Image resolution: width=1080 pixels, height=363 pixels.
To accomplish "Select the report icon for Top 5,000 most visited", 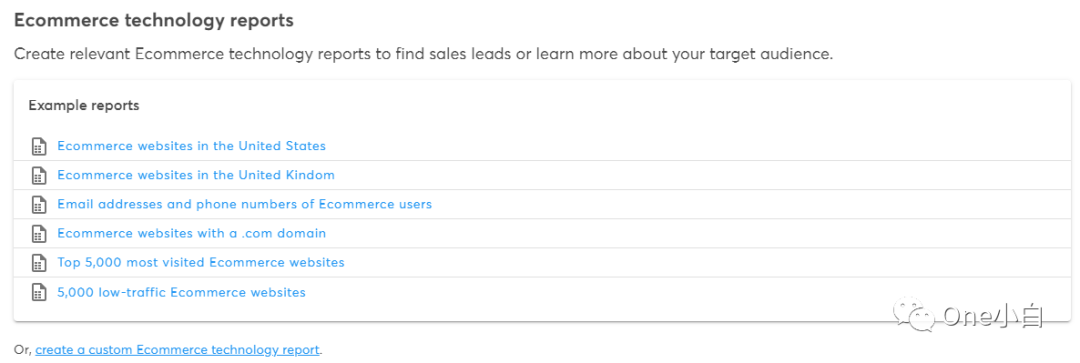I will pos(39,263).
